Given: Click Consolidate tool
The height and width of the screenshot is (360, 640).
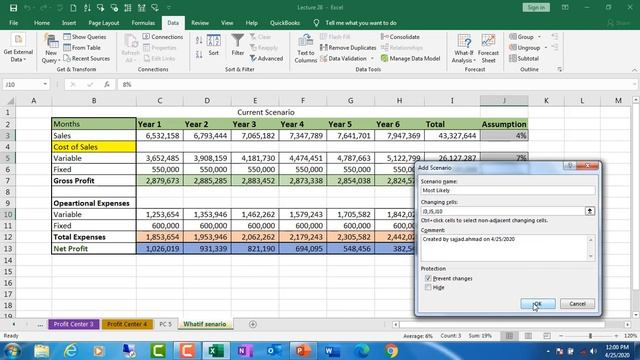Looking at the screenshot, I should point(400,37).
